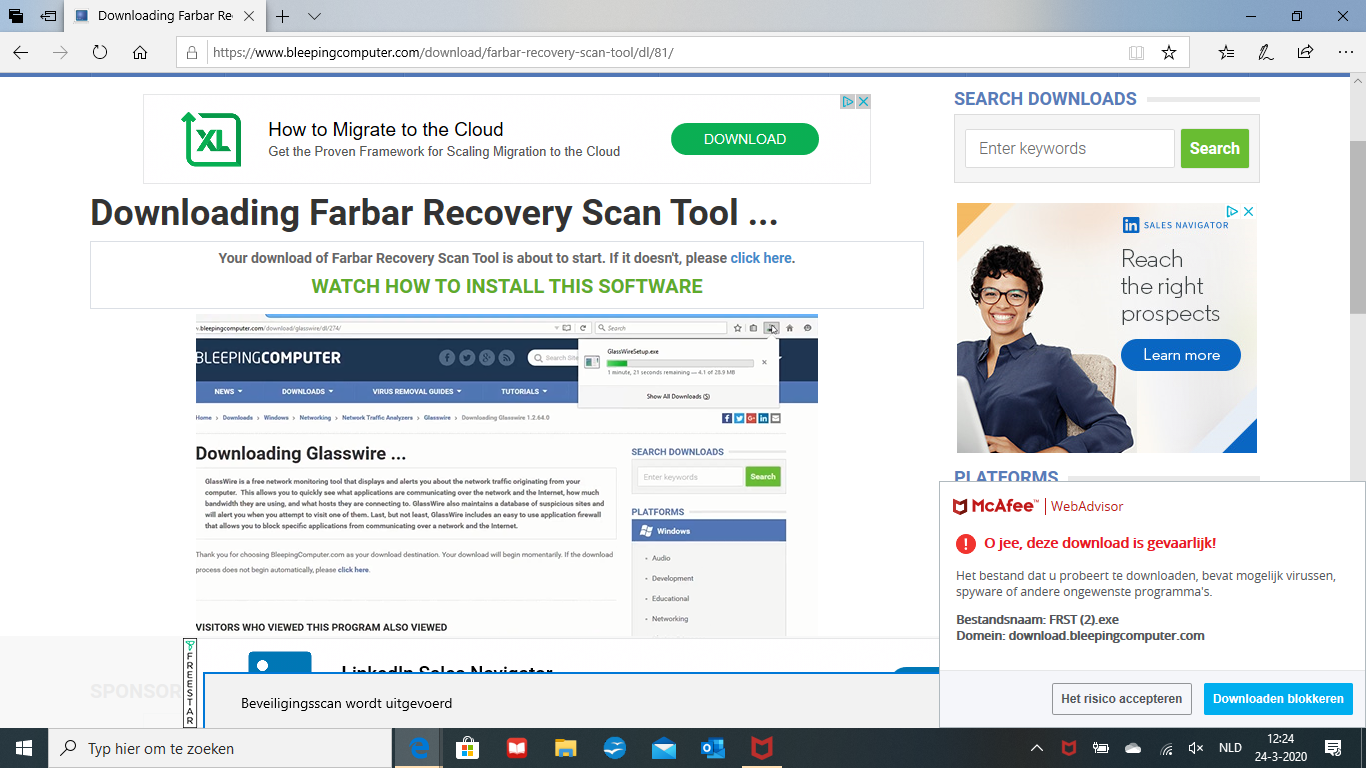Open AdChoices icon on top banner
1366x768 pixels.
pos(847,102)
